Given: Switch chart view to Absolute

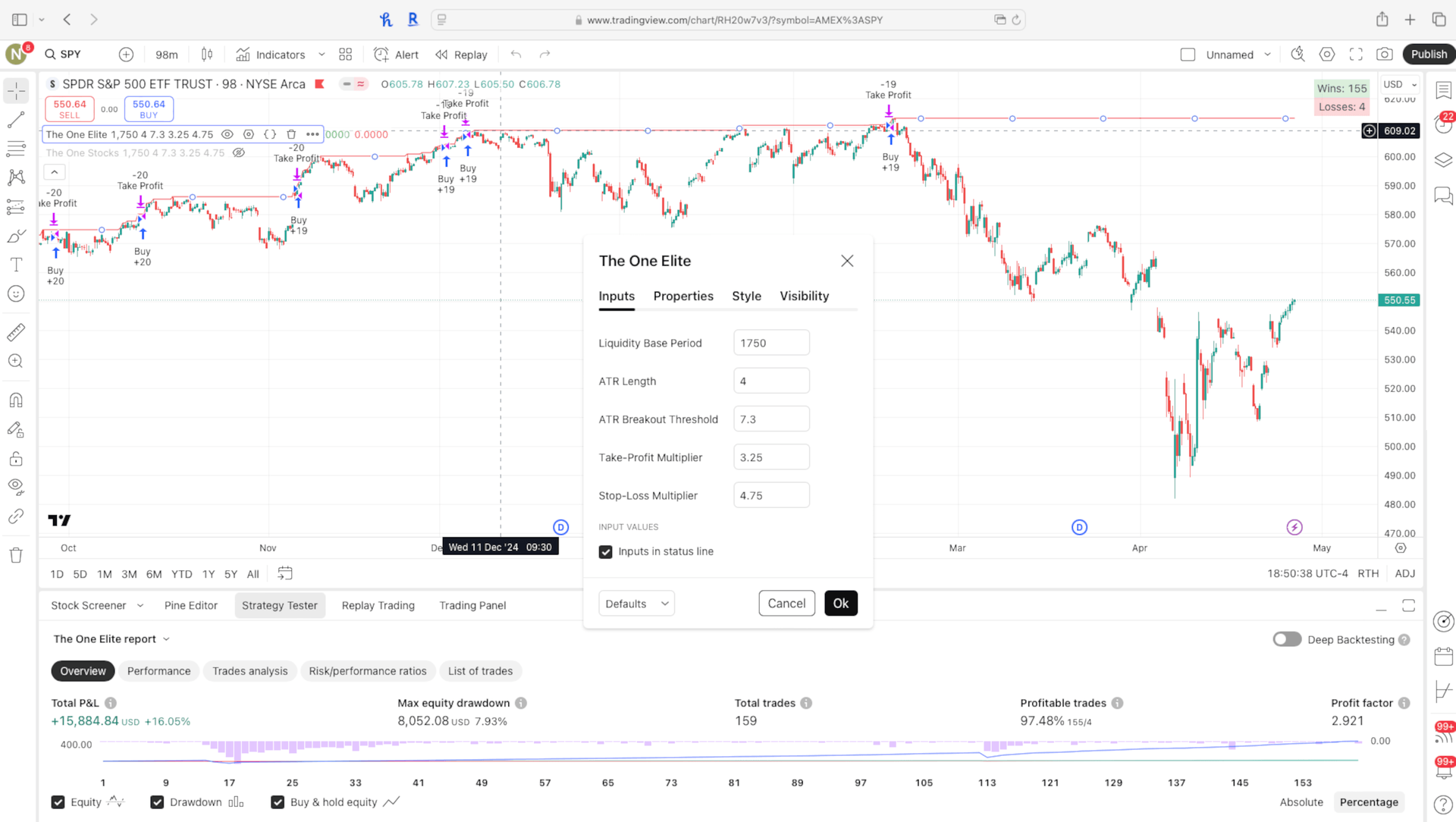Looking at the screenshot, I should (1301, 802).
